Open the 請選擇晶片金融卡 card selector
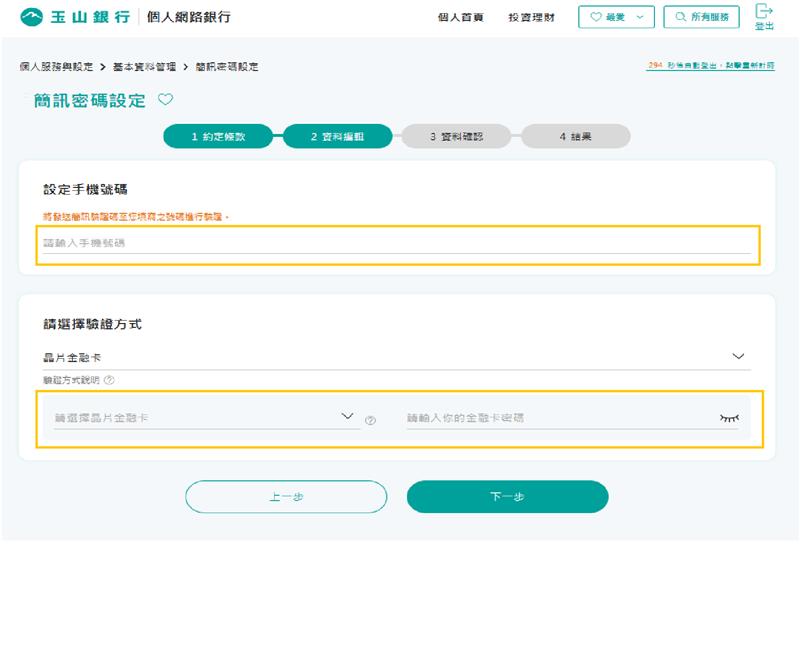Image resolution: width=800 pixels, height=648 pixels. 206,417
